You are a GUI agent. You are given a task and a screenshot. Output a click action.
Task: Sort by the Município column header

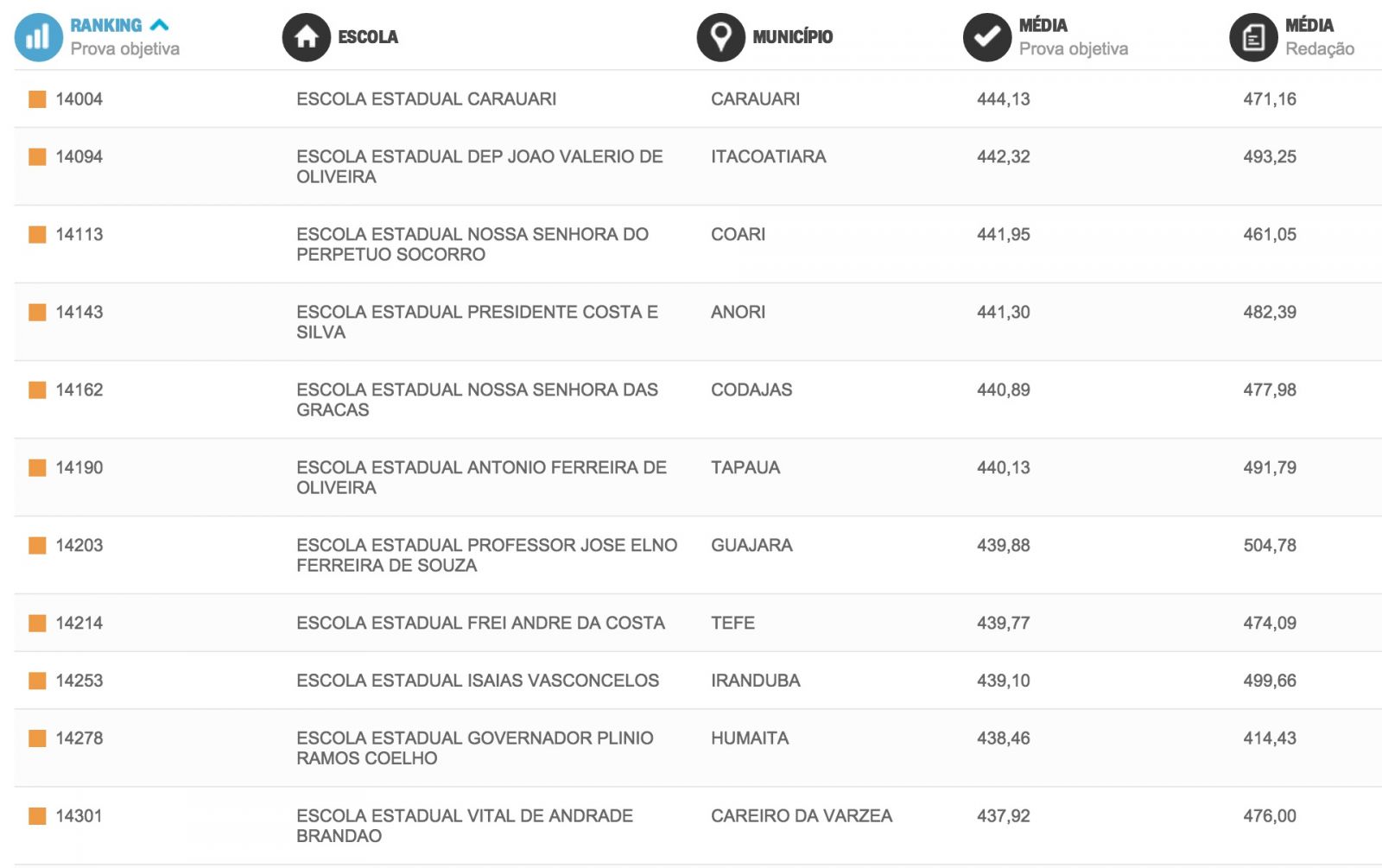pyautogui.click(x=792, y=37)
